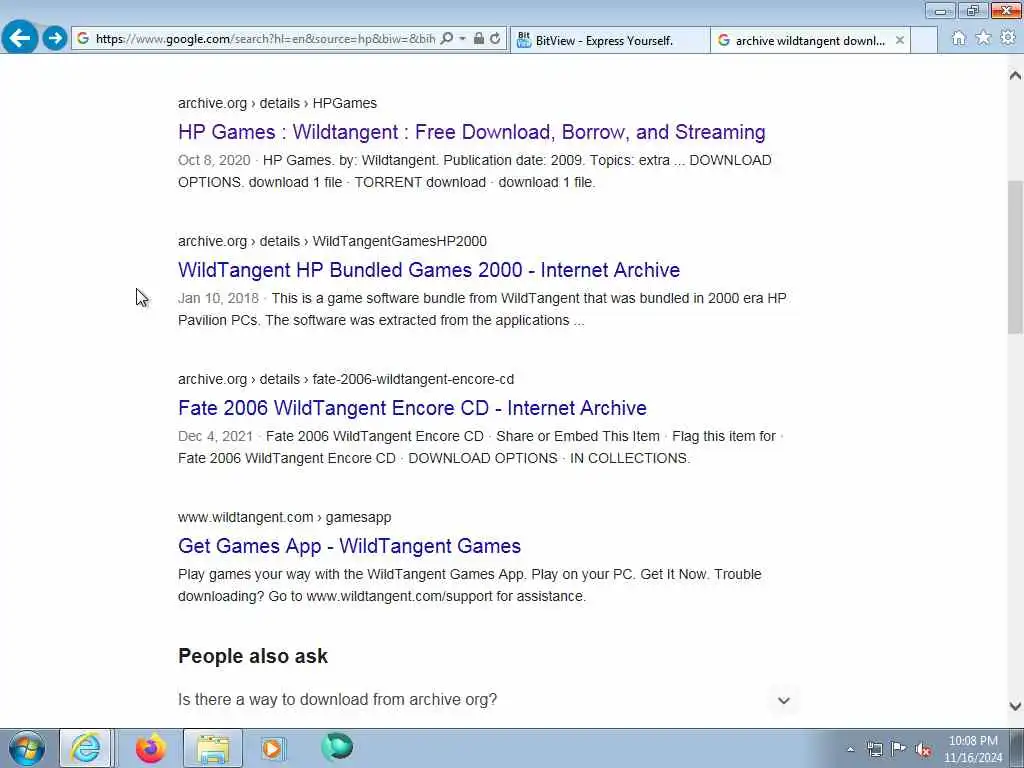Screen dimensions: 1024x768
Task: Click the 'Dec 4, 2021' result date
Action: point(215,436)
